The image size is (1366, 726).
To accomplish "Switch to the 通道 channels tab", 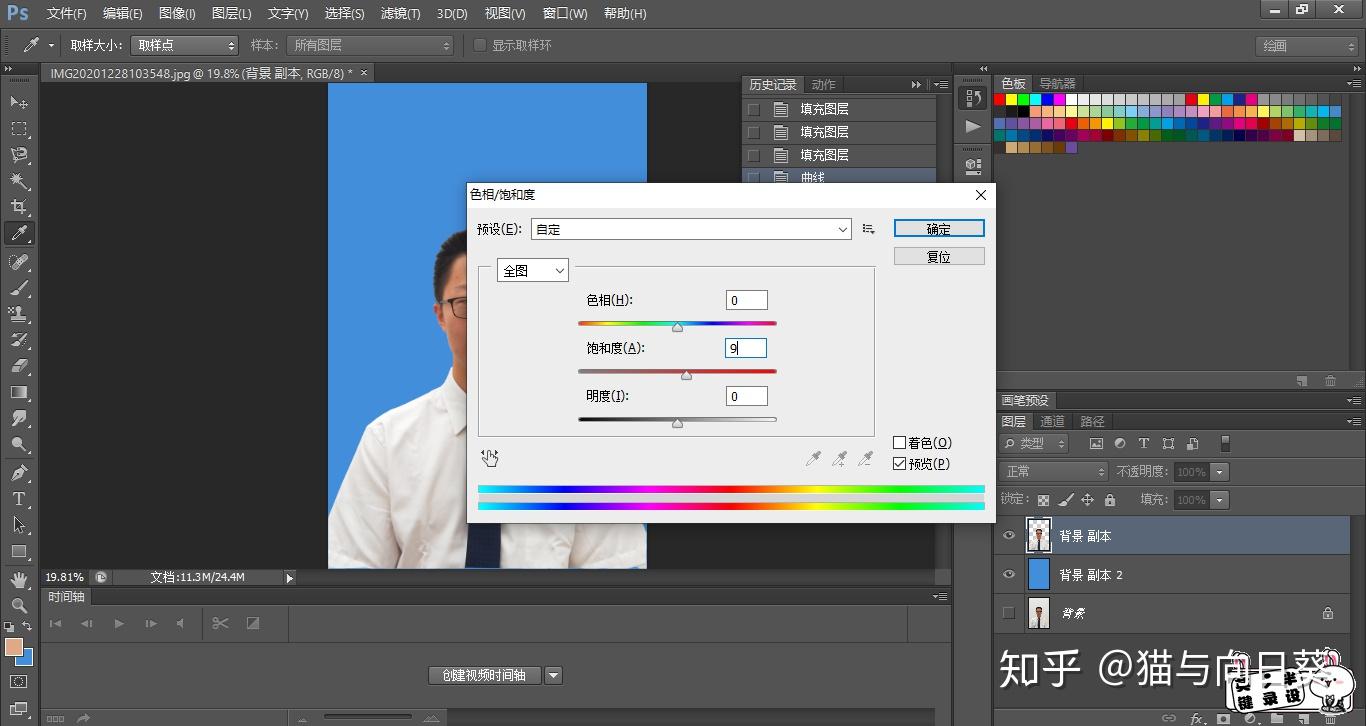I will pyautogui.click(x=1052, y=421).
